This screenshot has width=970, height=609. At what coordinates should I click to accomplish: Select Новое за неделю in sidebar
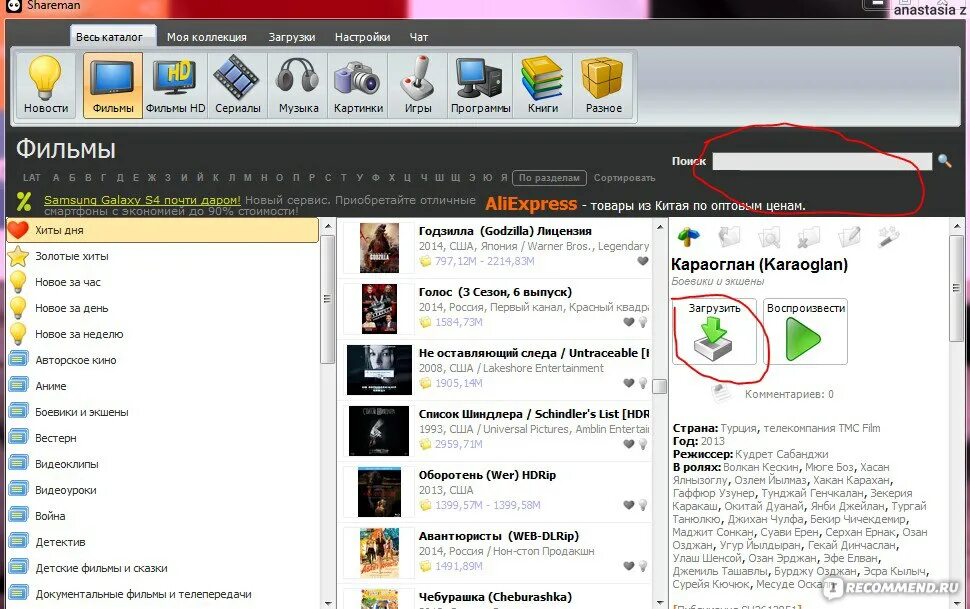[163, 334]
